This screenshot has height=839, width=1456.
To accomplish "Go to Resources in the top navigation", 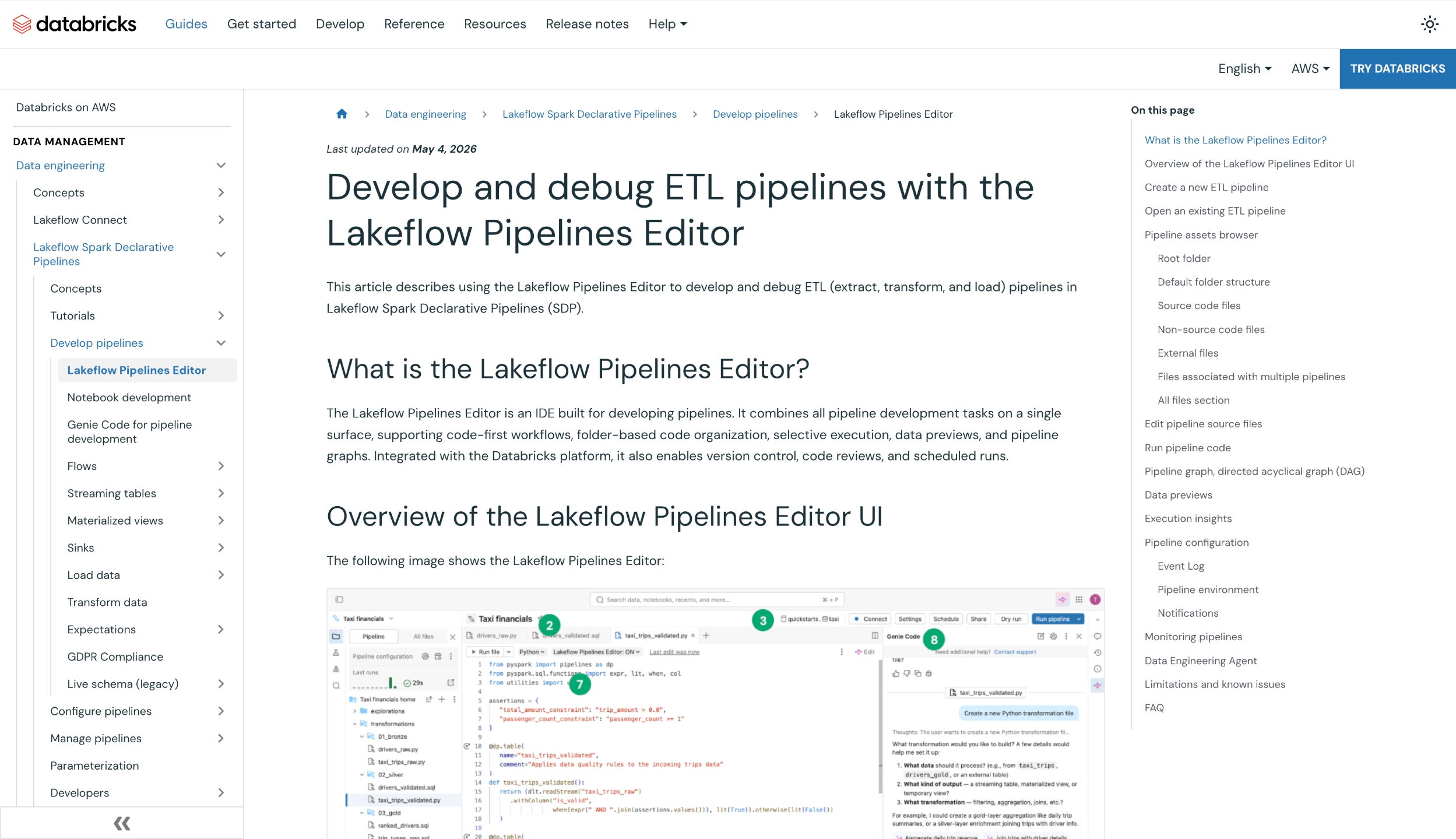I will click(x=495, y=24).
